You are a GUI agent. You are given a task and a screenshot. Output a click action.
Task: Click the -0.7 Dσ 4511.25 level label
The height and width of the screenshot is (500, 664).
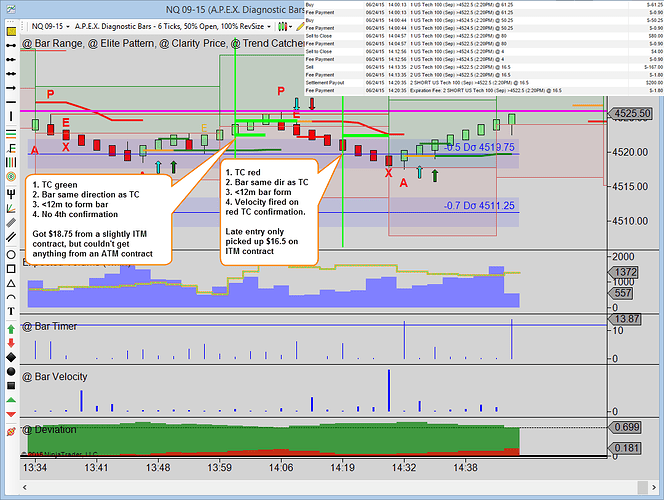pyautogui.click(x=479, y=206)
